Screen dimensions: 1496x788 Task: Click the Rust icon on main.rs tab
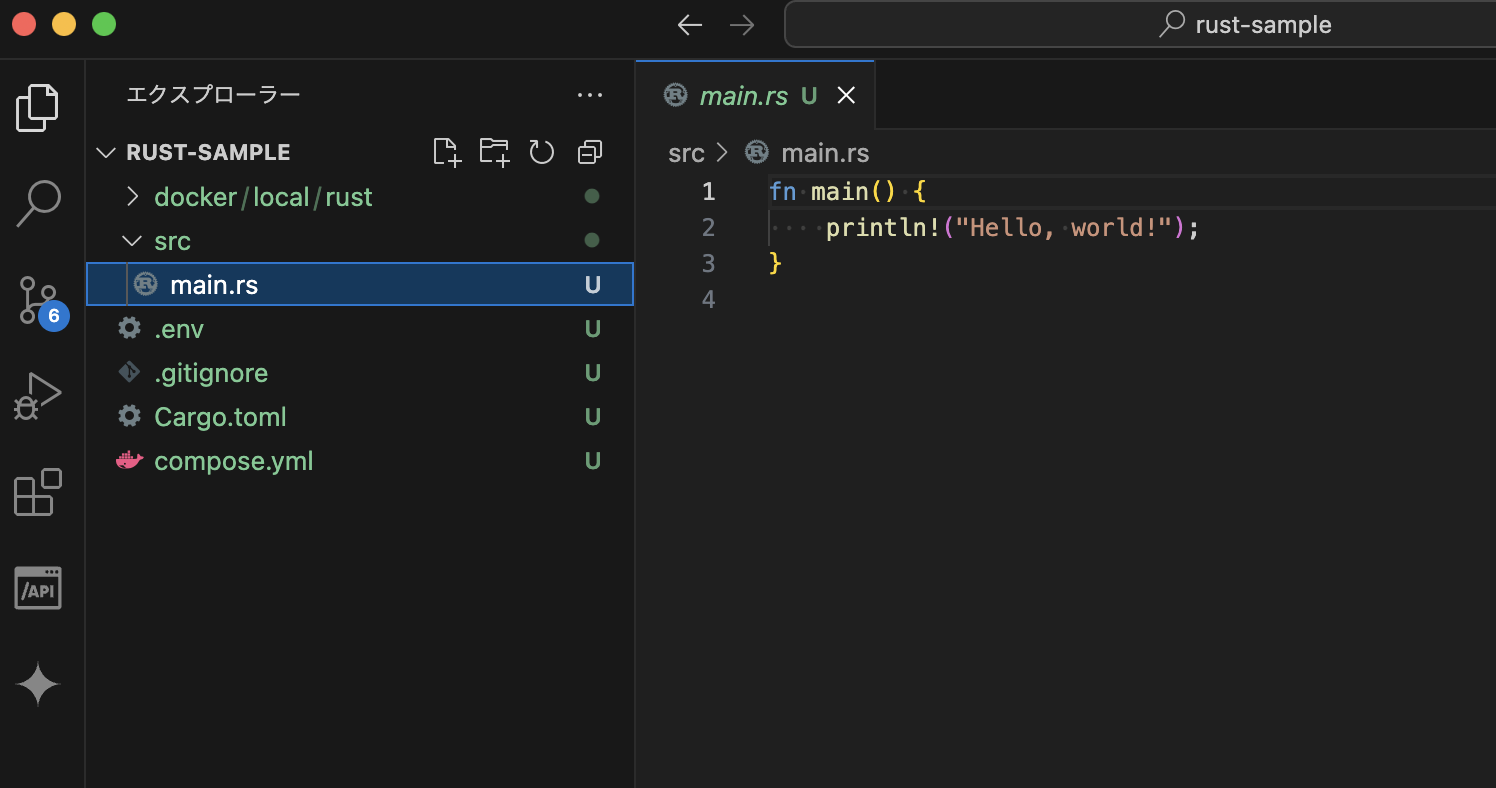point(676,95)
